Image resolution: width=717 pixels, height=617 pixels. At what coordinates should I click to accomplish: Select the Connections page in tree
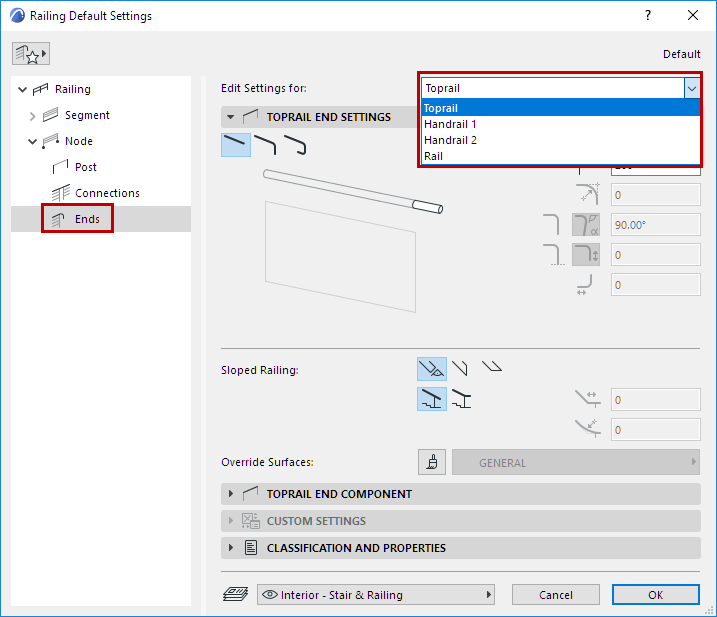tap(107, 193)
